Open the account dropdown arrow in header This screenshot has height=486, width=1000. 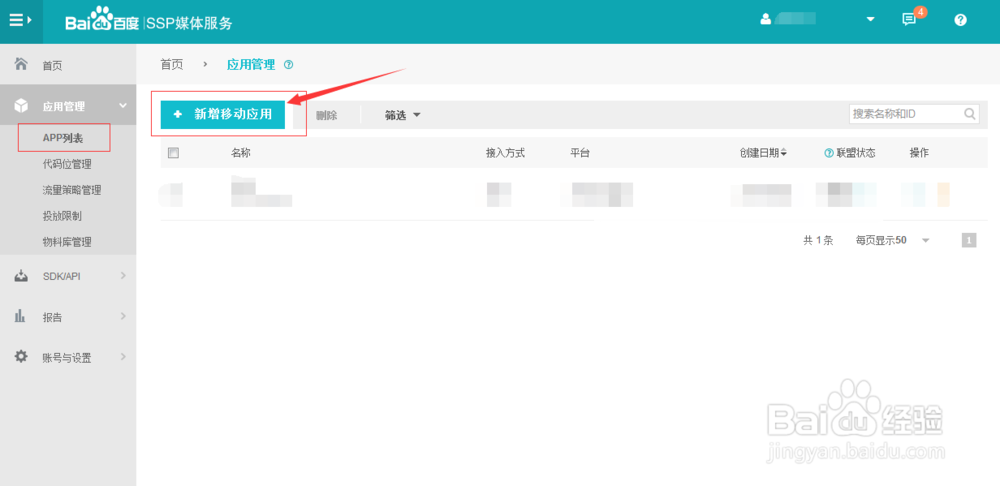(871, 19)
